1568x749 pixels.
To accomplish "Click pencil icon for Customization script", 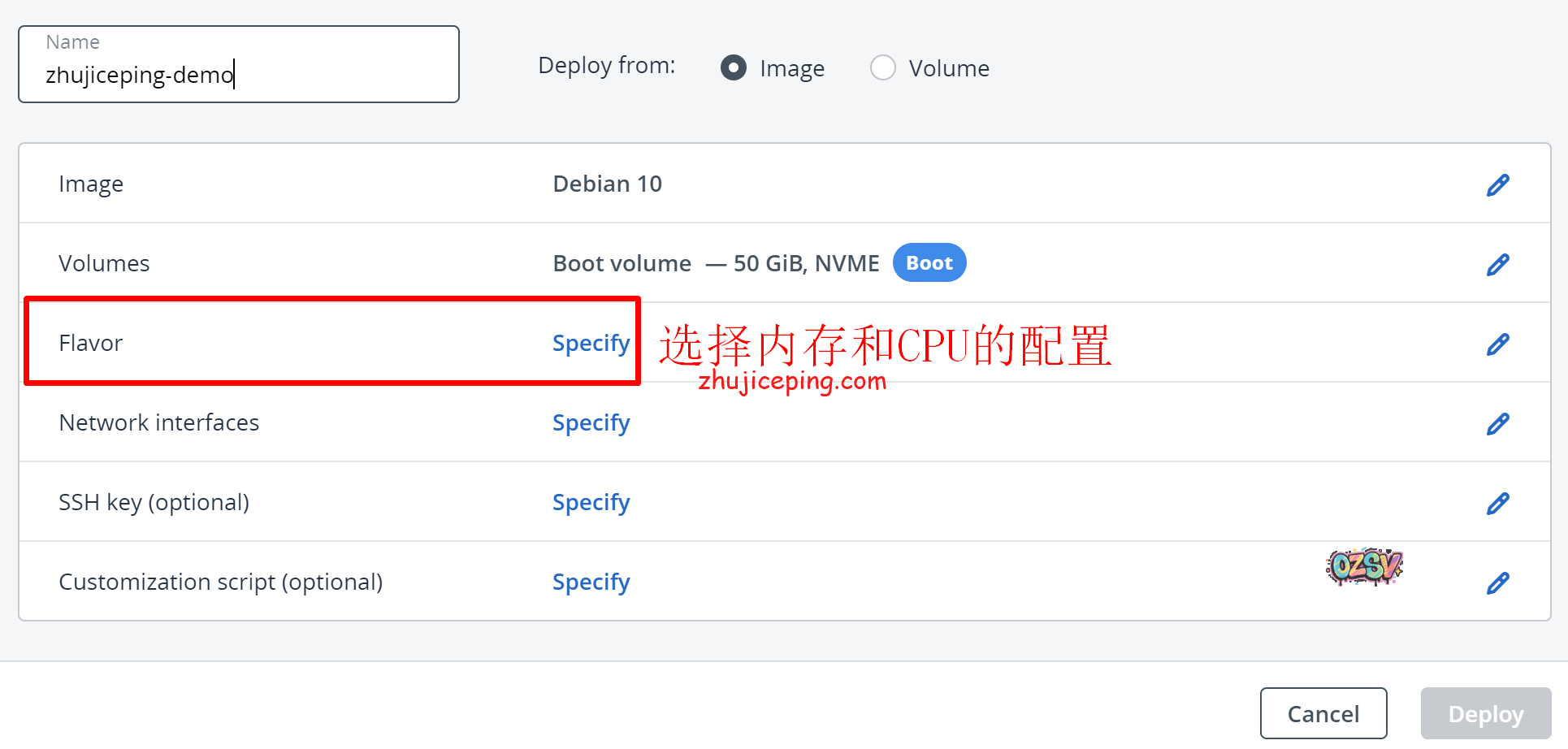I will click(x=1497, y=583).
